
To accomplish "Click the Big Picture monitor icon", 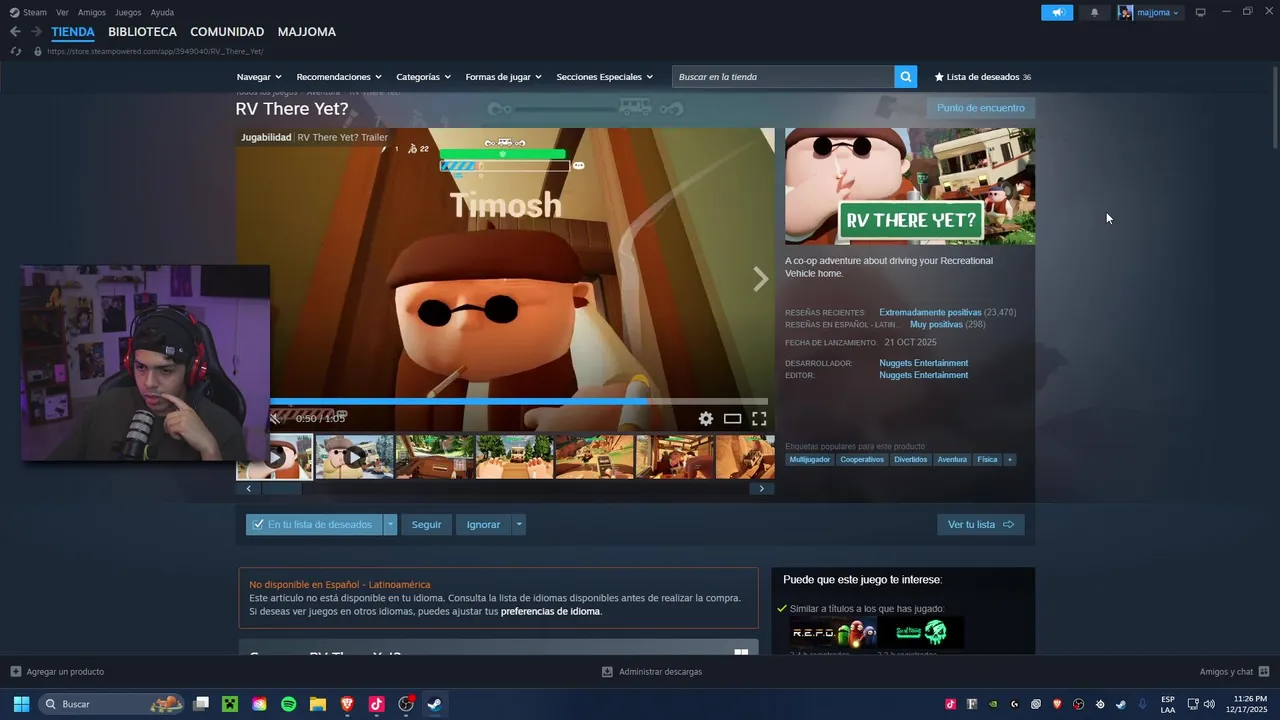I will pos(1201,12).
